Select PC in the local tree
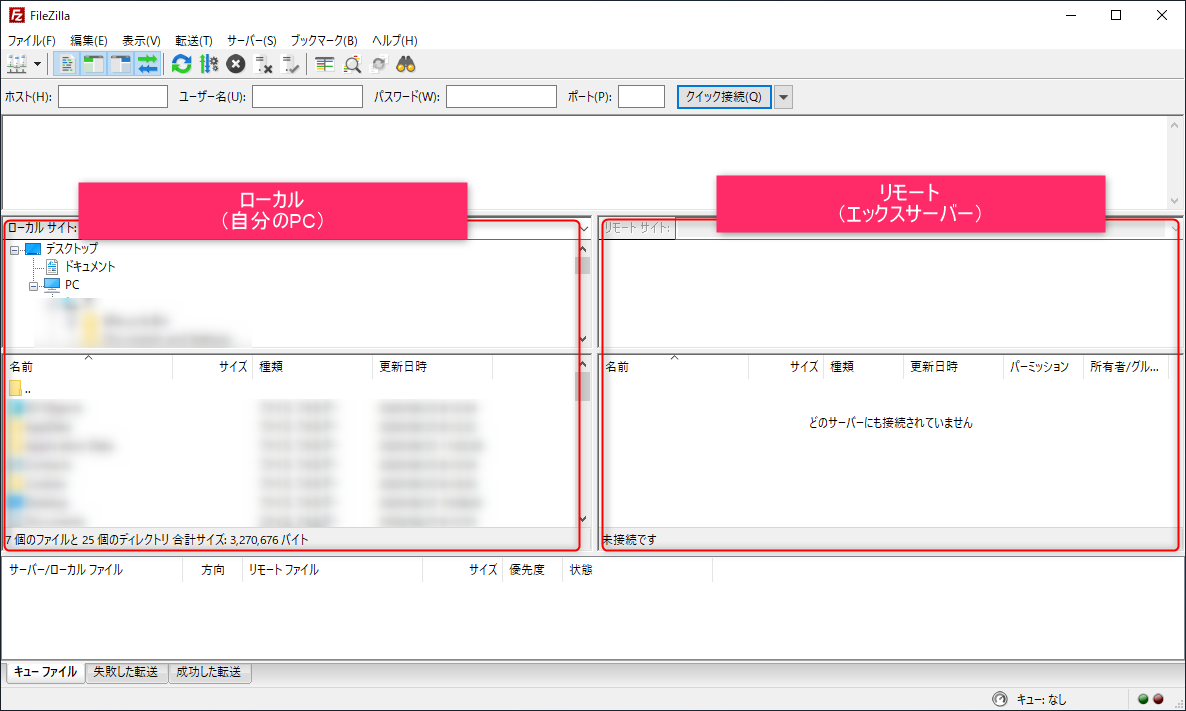This screenshot has height=711, width=1186. [72, 285]
